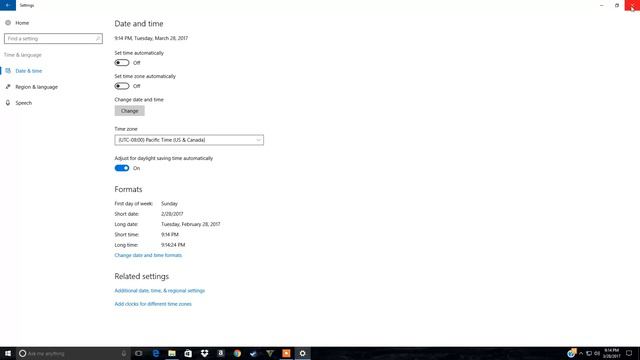The height and width of the screenshot is (360, 640).
Task: Launch Google Chrome from the taskbar
Action: (x=237, y=353)
